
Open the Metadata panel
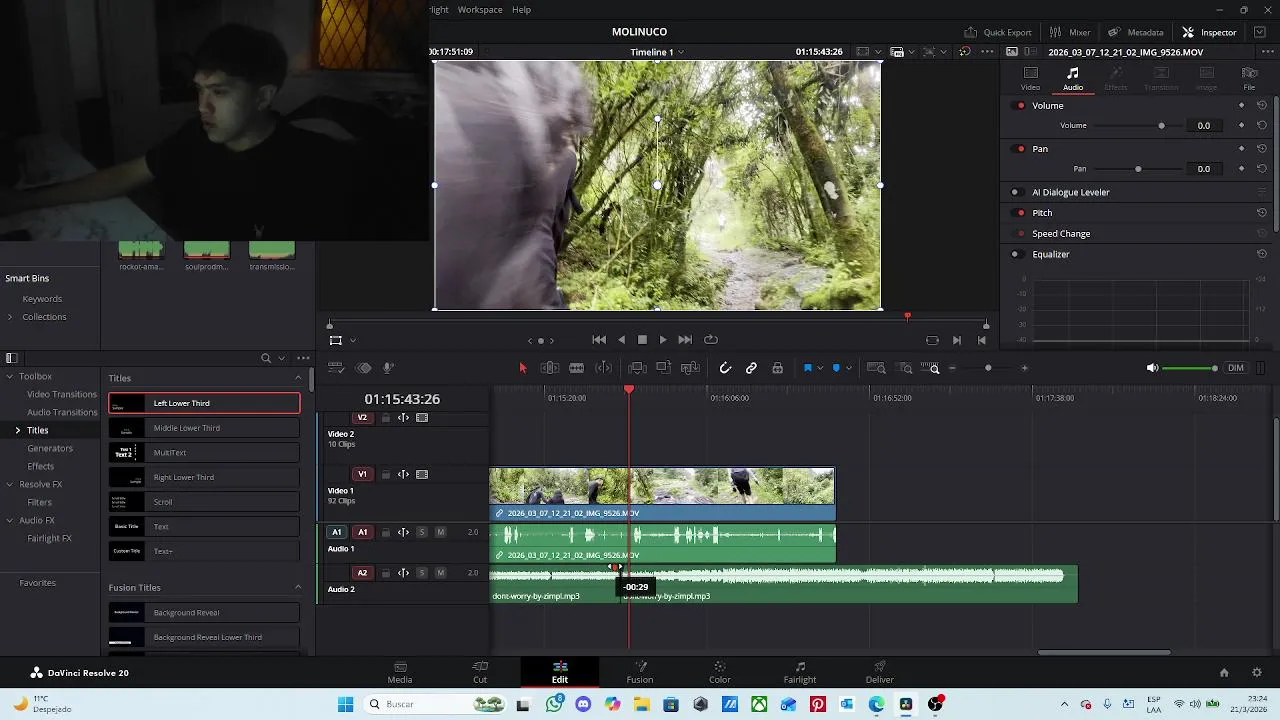[1135, 32]
